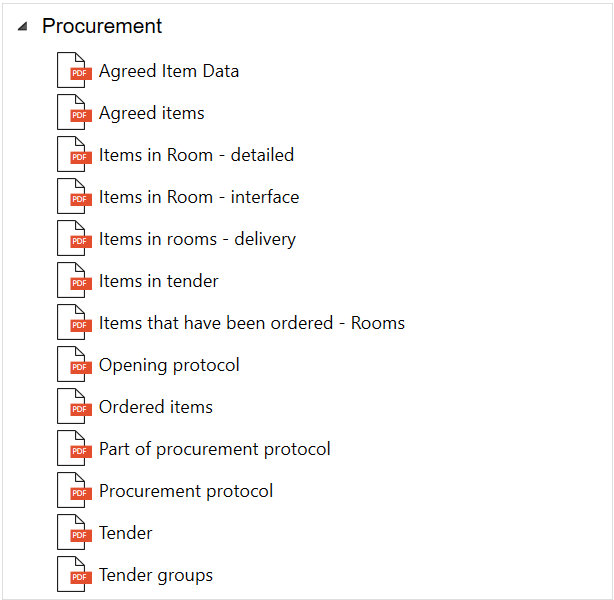Viewport: 614px width, 600px height.
Task: Click PDF icon next to Agreed items
Action: (73, 113)
